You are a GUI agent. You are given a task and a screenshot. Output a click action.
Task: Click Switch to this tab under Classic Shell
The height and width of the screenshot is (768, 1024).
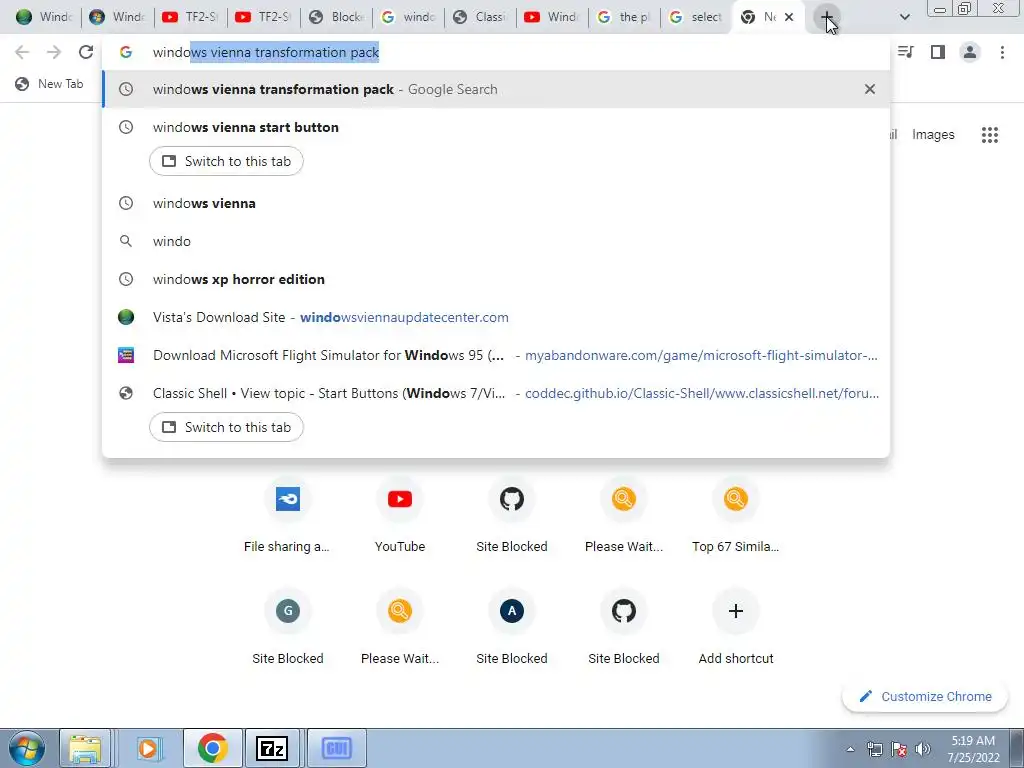226,427
